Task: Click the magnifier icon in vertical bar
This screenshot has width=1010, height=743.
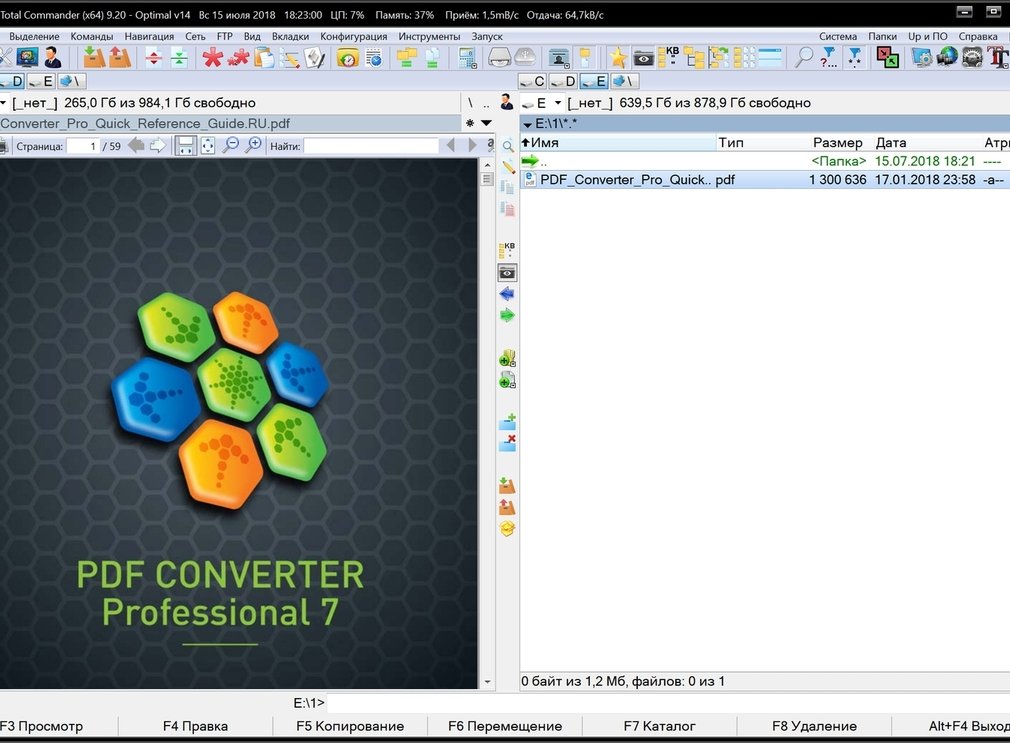Action: coord(508,146)
